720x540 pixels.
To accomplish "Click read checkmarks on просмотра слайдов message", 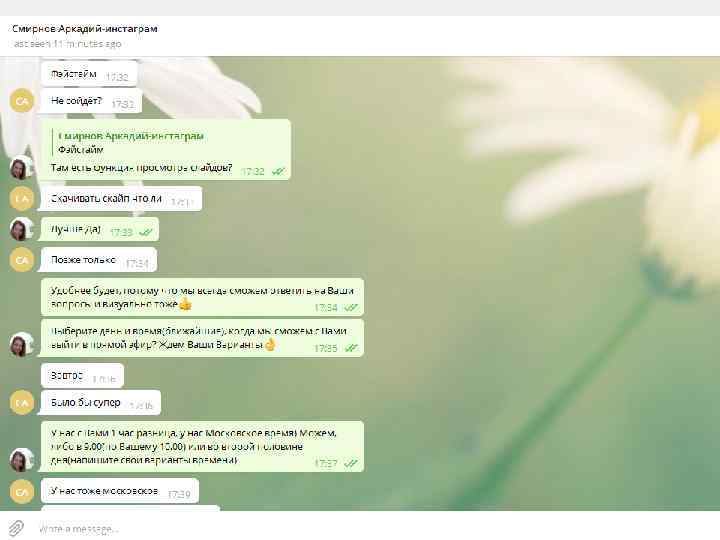I will click(278, 171).
